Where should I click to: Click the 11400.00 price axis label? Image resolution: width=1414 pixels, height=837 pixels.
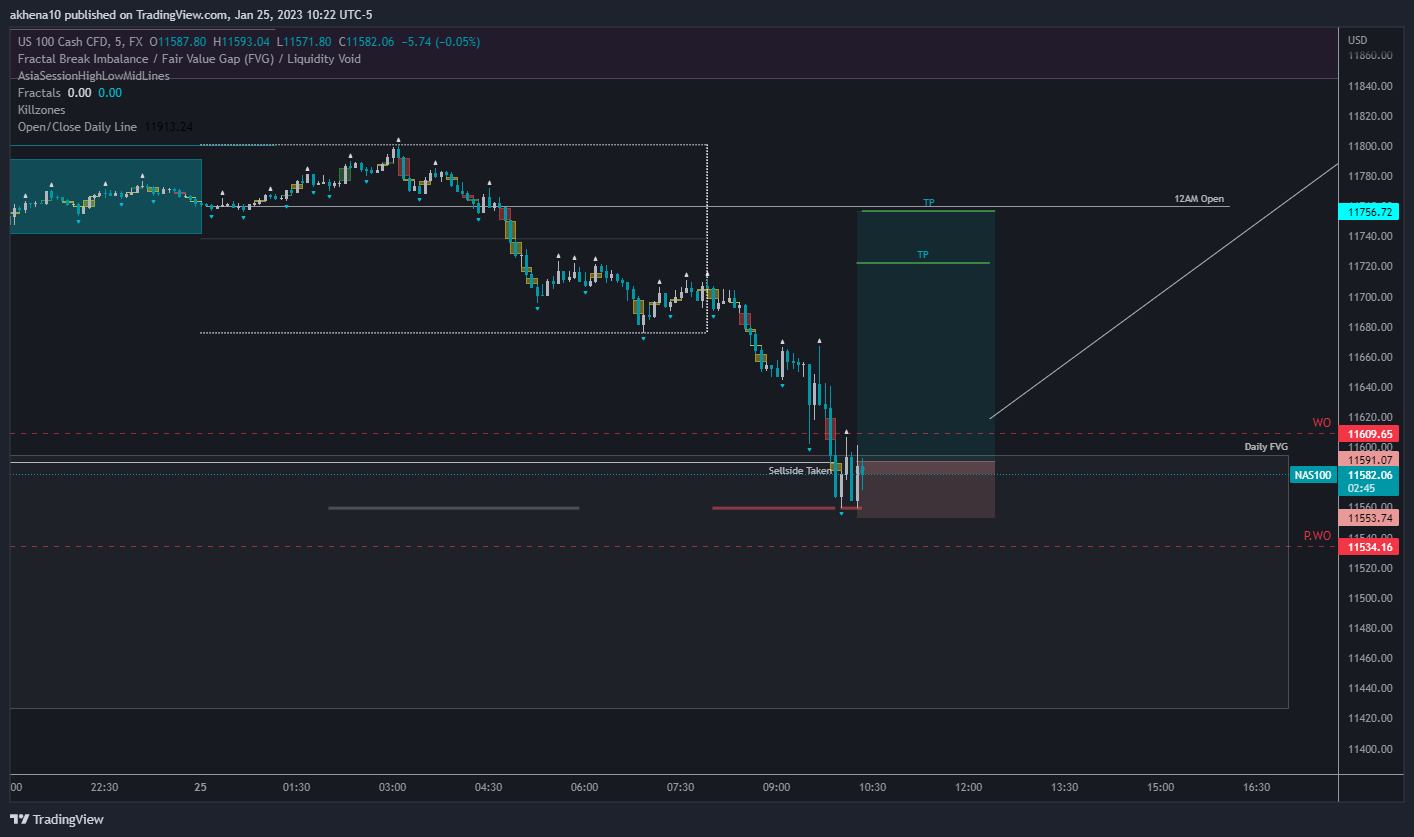pyautogui.click(x=1371, y=749)
